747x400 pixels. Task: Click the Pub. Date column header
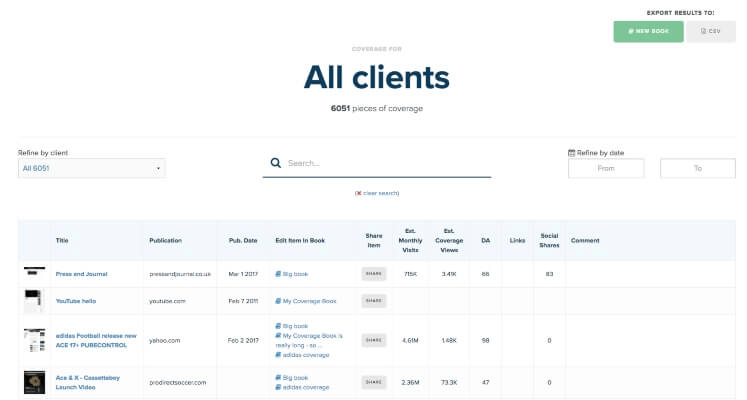tap(243, 240)
